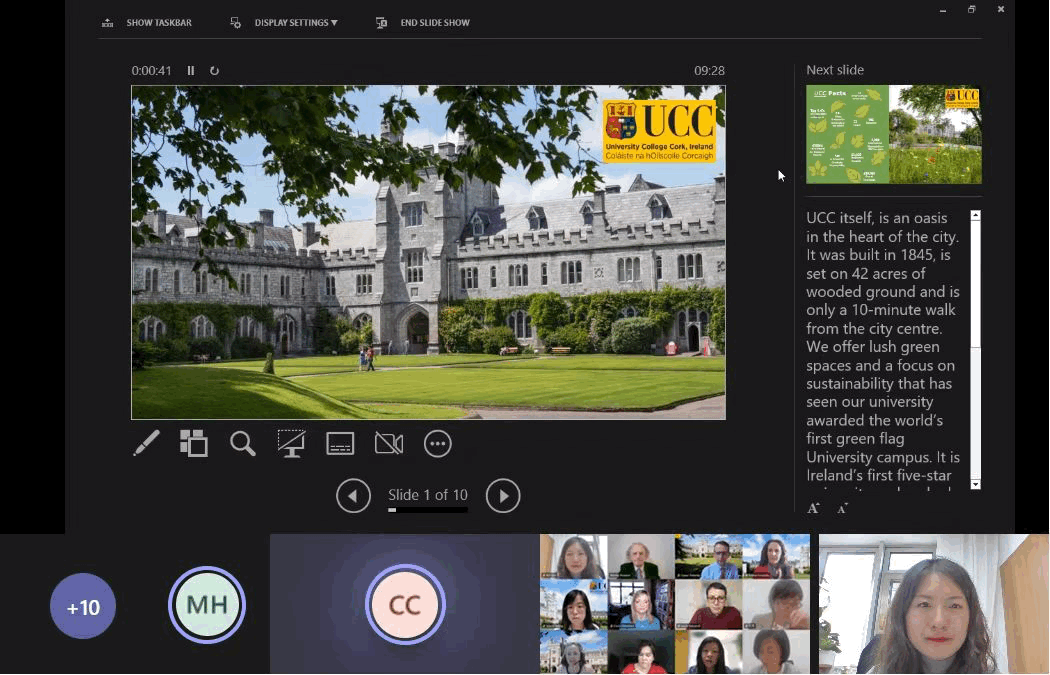Viewport: 1050px width, 675px height.
Task: Select the pen and laser pointer tools
Action: coord(146,443)
